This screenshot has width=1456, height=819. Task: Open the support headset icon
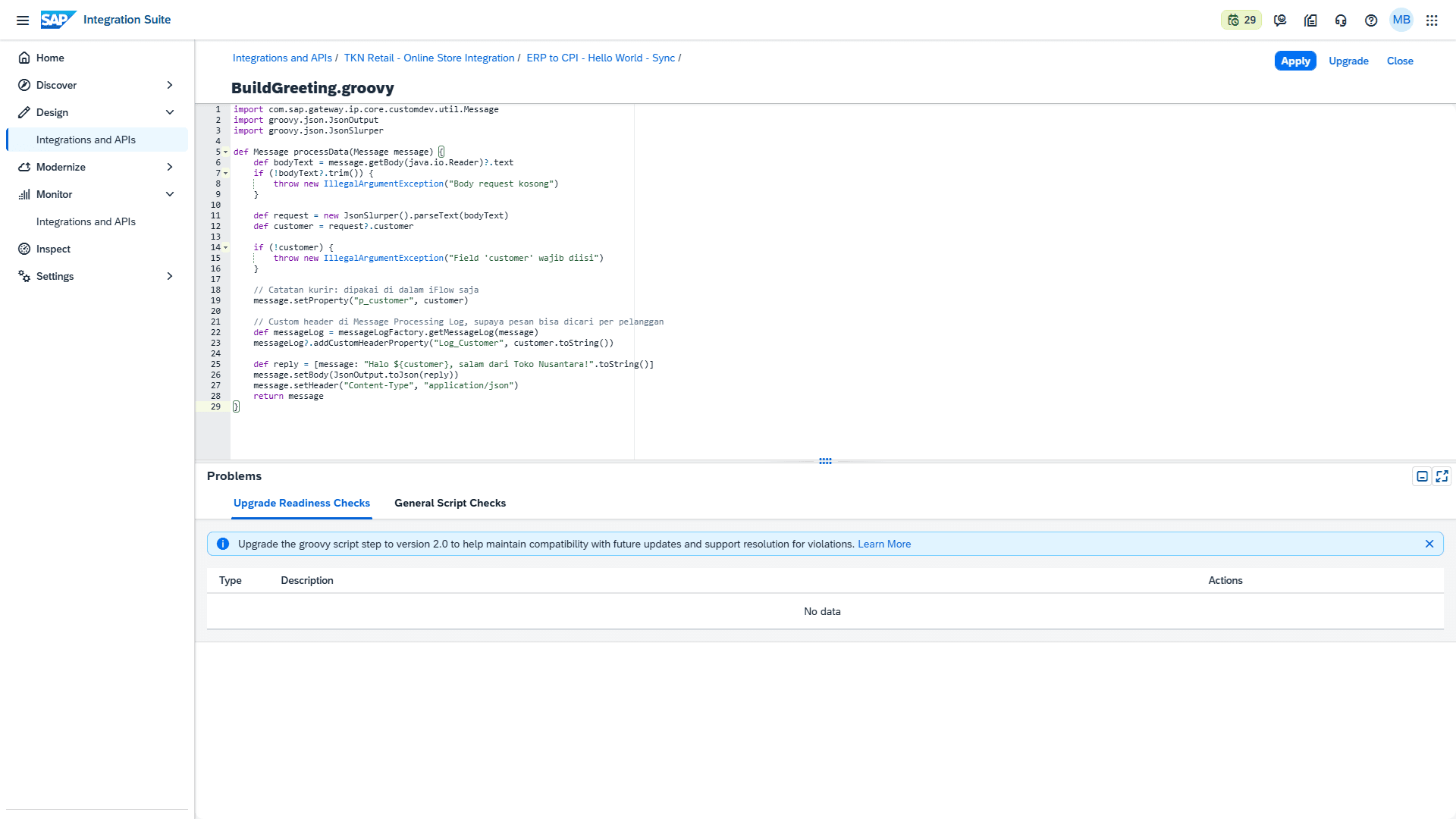pos(1341,20)
